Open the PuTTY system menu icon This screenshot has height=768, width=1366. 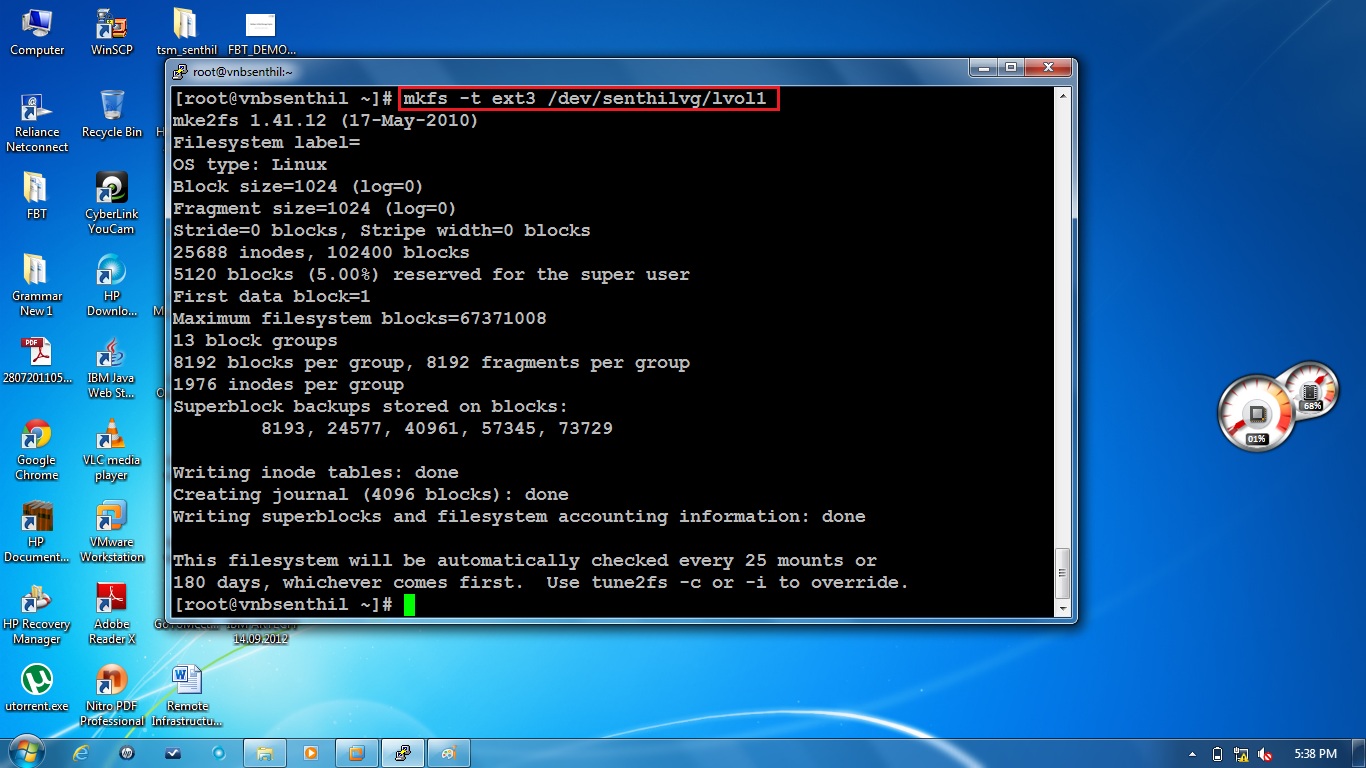(x=180, y=68)
